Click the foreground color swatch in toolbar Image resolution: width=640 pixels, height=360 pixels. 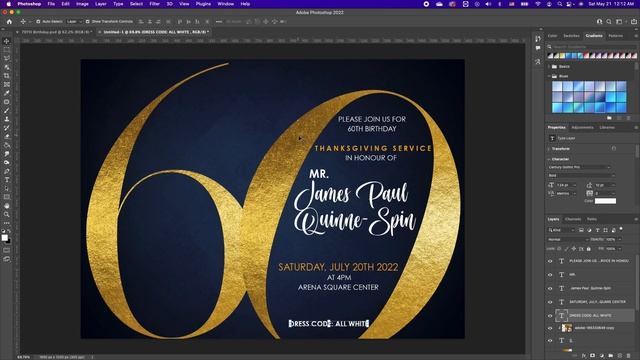(4, 238)
